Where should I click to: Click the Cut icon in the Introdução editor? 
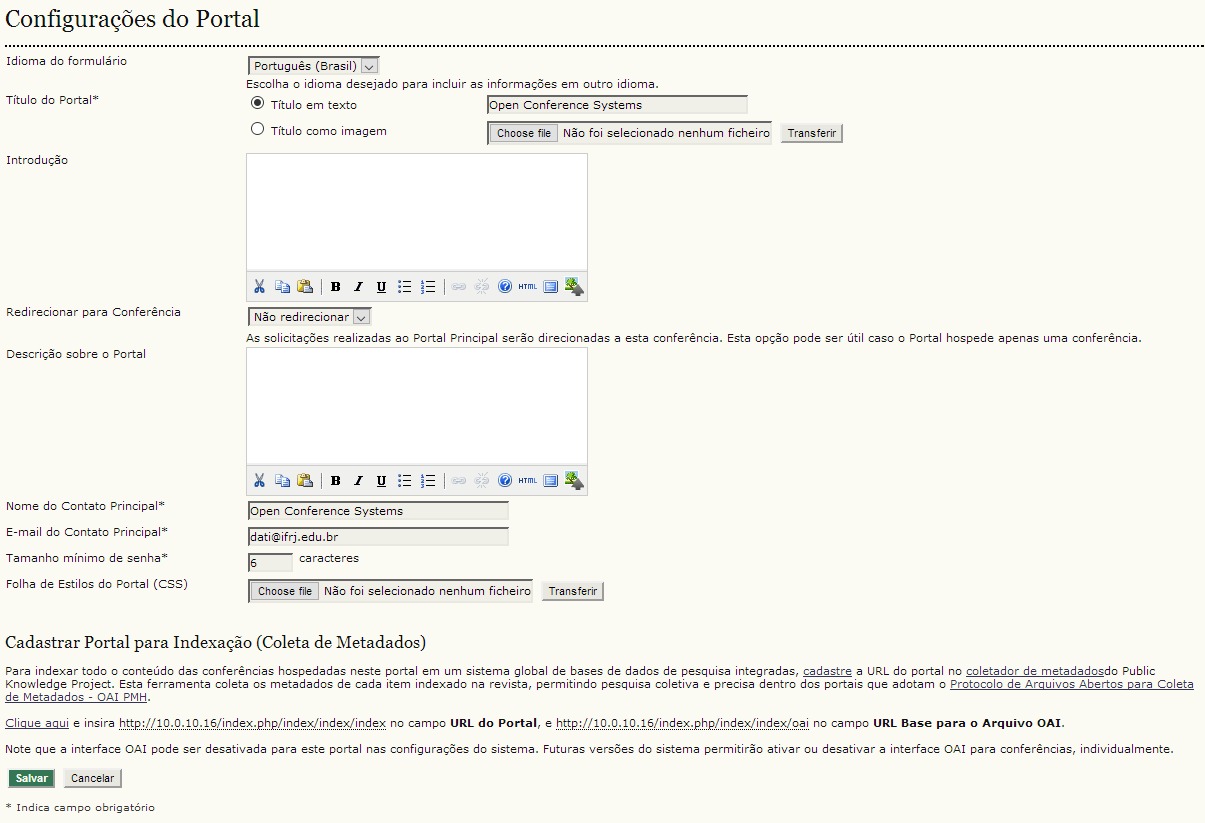click(x=259, y=287)
